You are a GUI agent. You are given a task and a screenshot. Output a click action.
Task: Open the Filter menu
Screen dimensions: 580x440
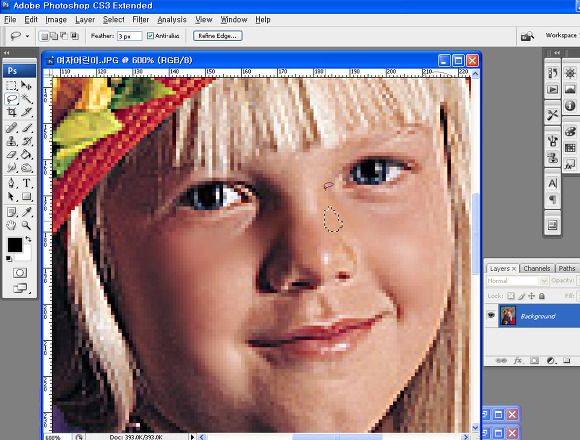pos(141,20)
